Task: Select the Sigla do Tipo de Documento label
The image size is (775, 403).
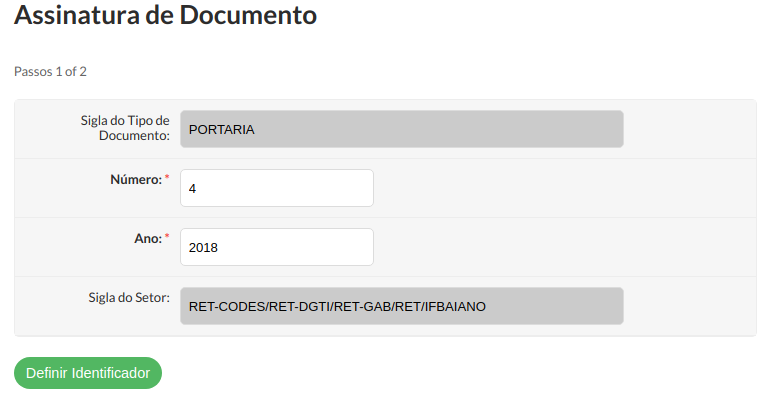Action: (125, 128)
